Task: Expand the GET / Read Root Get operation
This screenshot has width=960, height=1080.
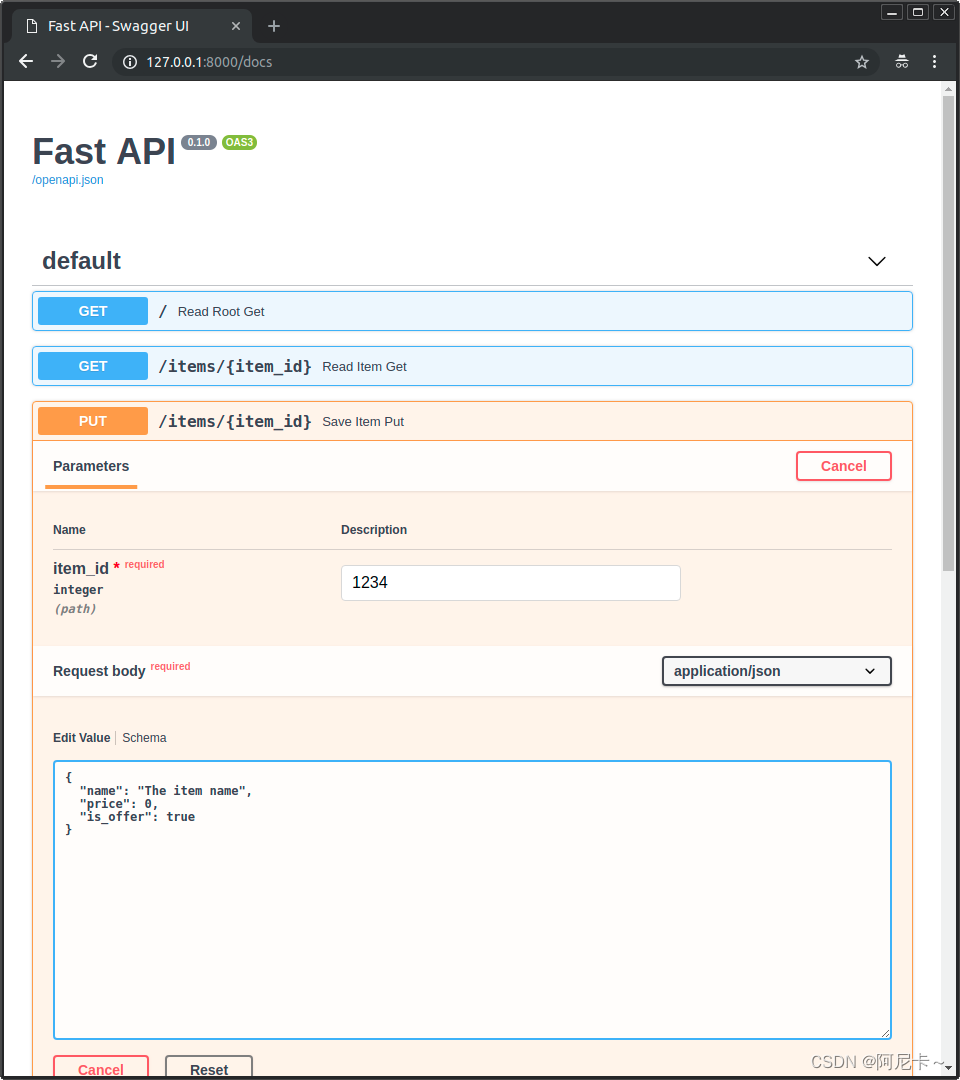Action: [x=472, y=311]
